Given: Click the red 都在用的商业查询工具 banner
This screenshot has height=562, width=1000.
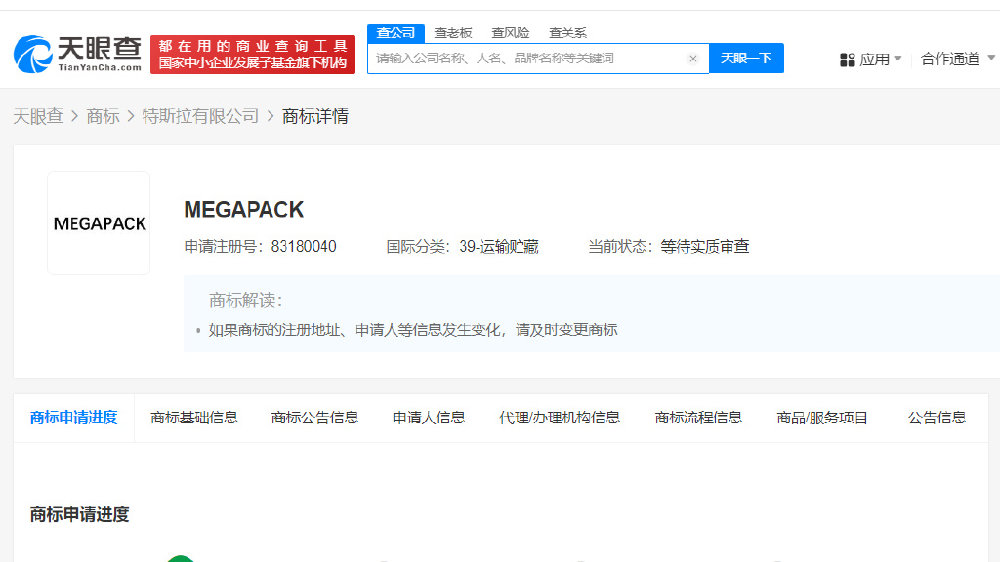Looking at the screenshot, I should (x=253, y=54).
